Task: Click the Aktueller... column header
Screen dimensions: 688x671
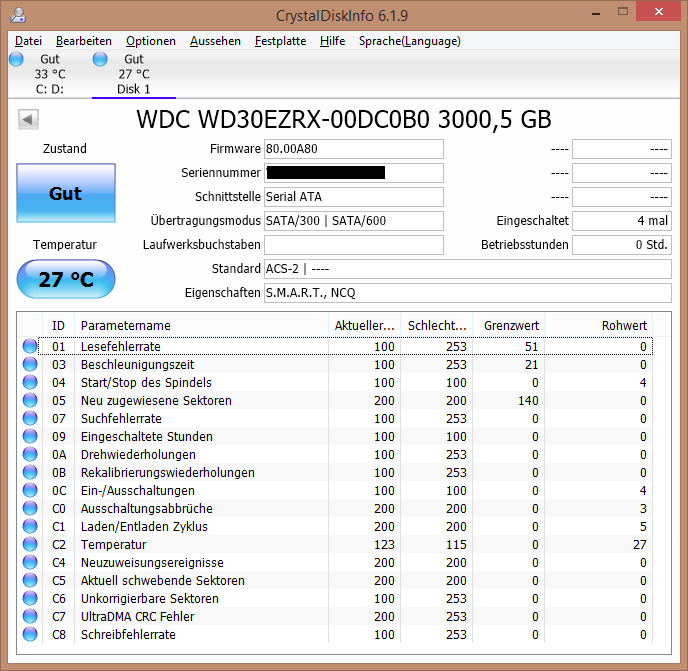Action: [364, 326]
